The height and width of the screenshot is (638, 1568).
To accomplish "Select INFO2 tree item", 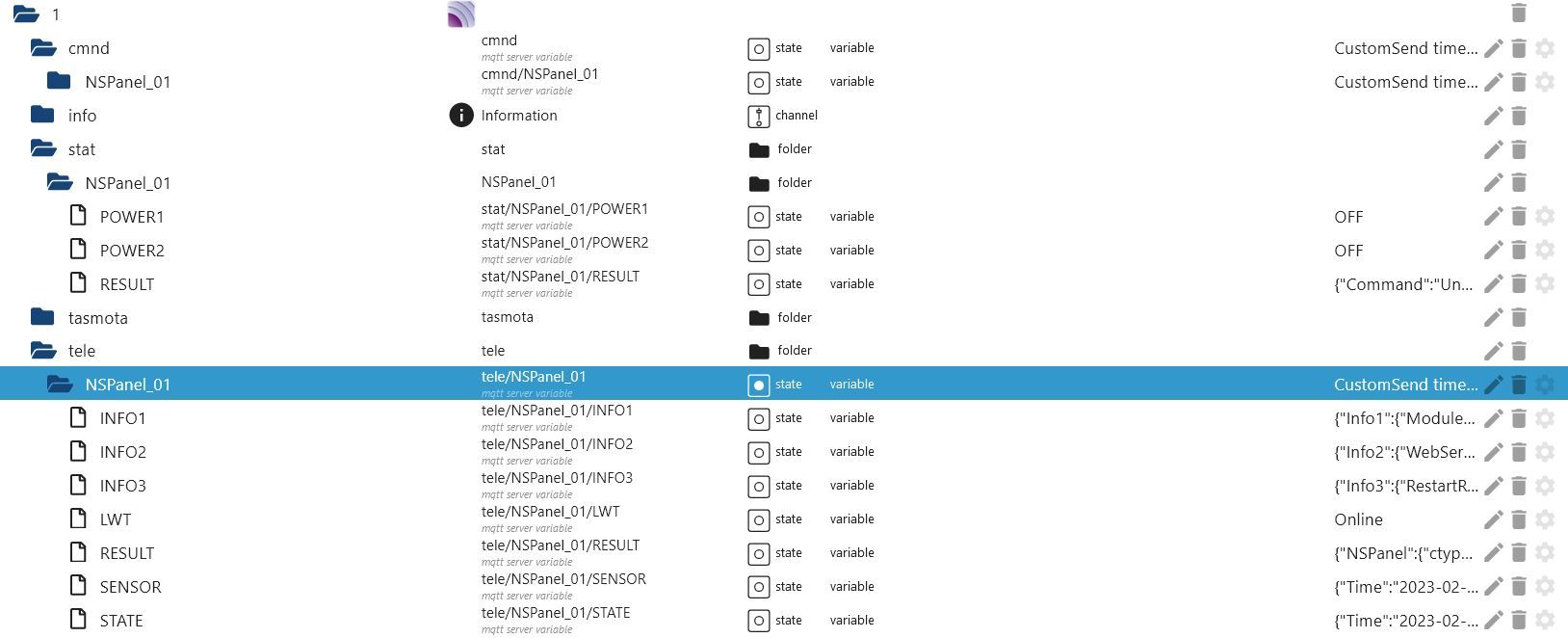I will pos(122,452).
